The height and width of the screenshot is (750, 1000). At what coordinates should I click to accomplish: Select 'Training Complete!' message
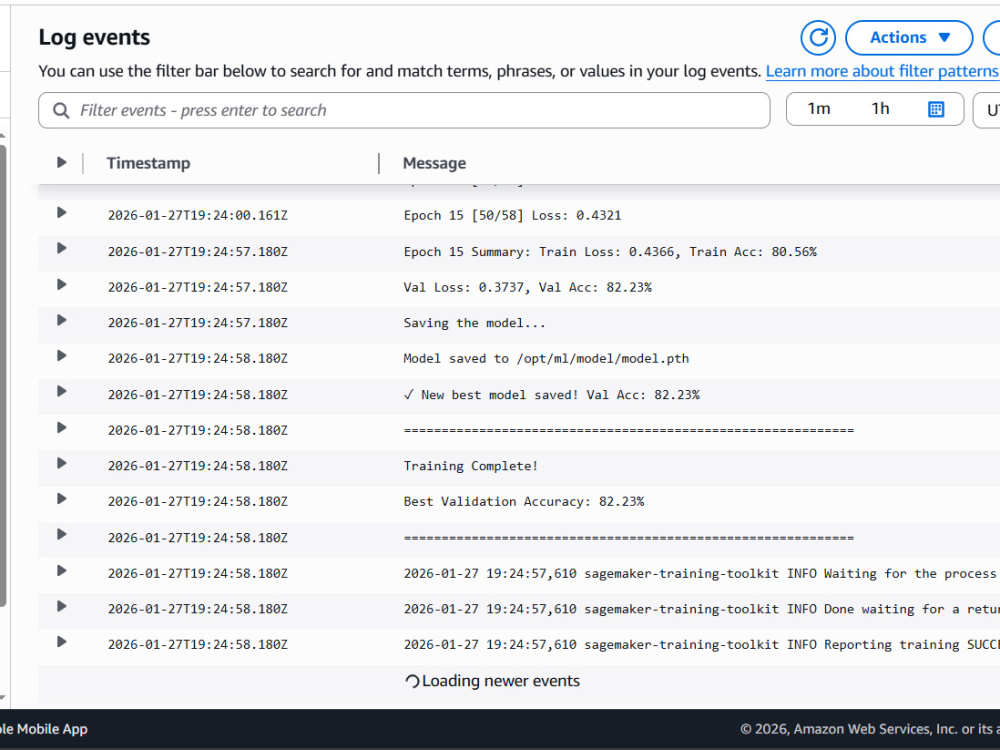(x=471, y=466)
